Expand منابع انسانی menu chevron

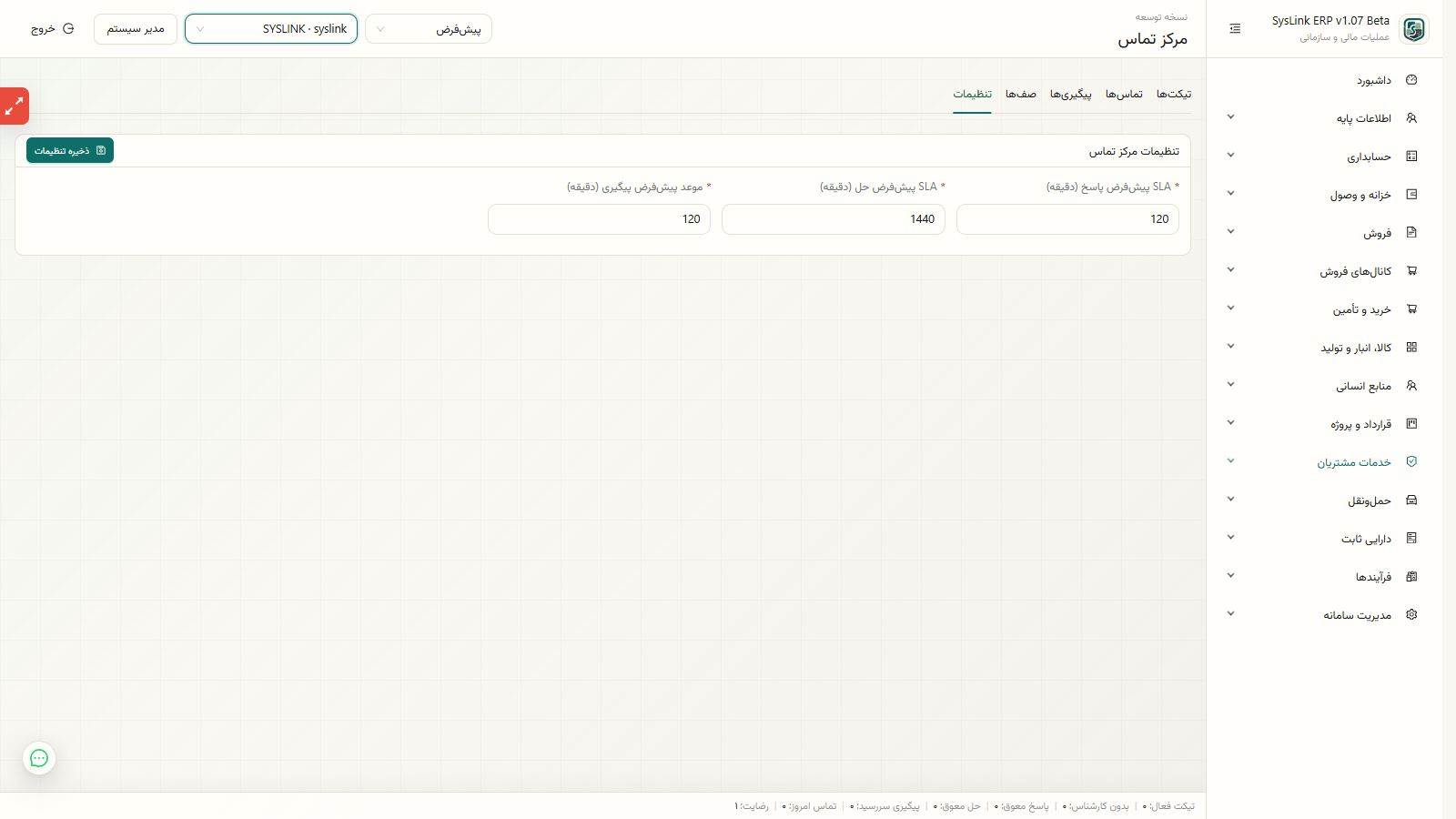(x=1230, y=385)
